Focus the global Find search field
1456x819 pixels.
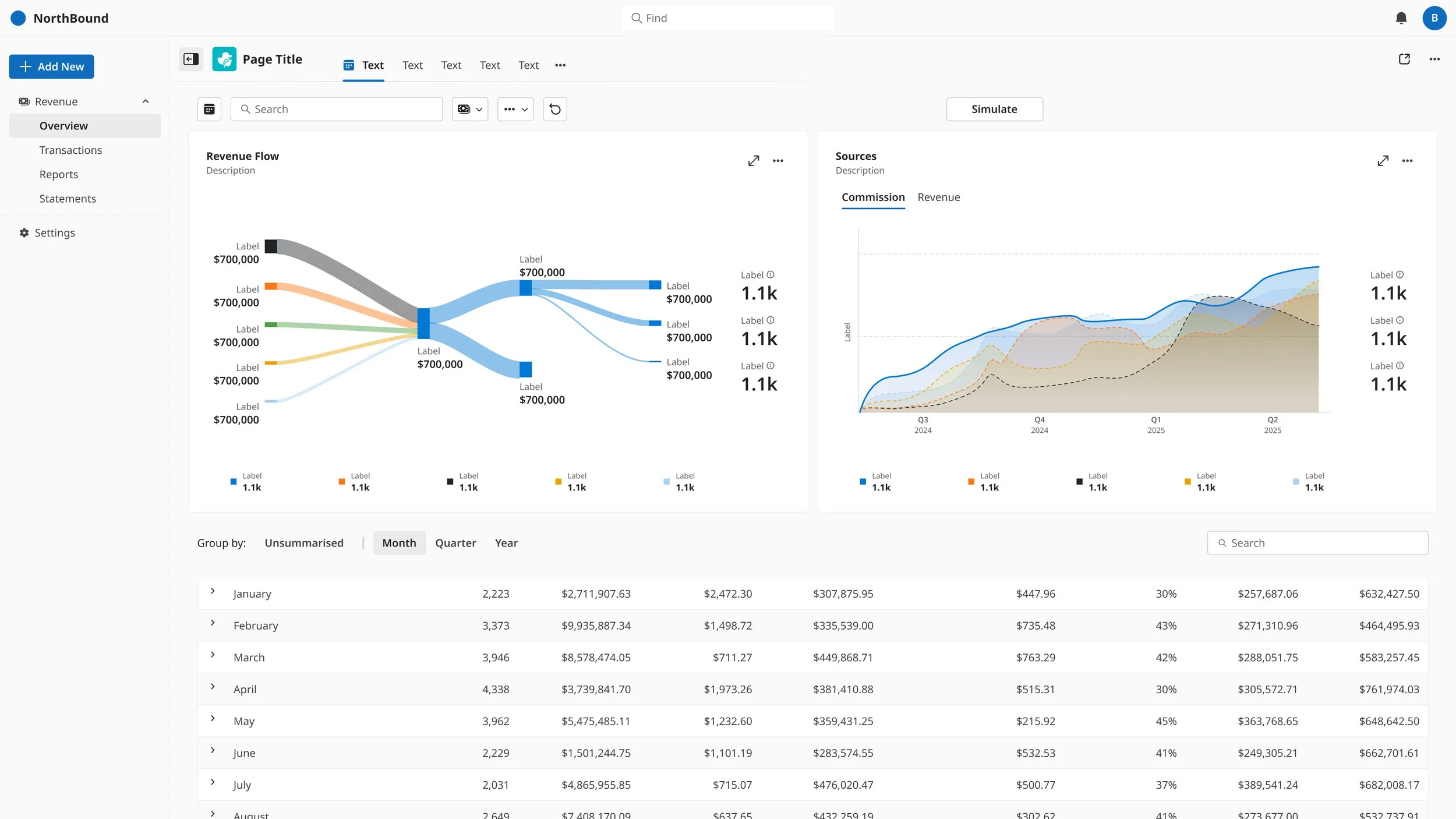[x=728, y=18]
